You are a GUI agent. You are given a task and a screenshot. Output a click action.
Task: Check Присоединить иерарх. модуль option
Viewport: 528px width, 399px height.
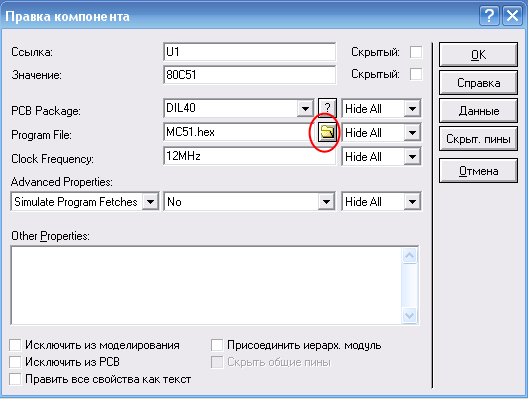pyautogui.click(x=217, y=345)
